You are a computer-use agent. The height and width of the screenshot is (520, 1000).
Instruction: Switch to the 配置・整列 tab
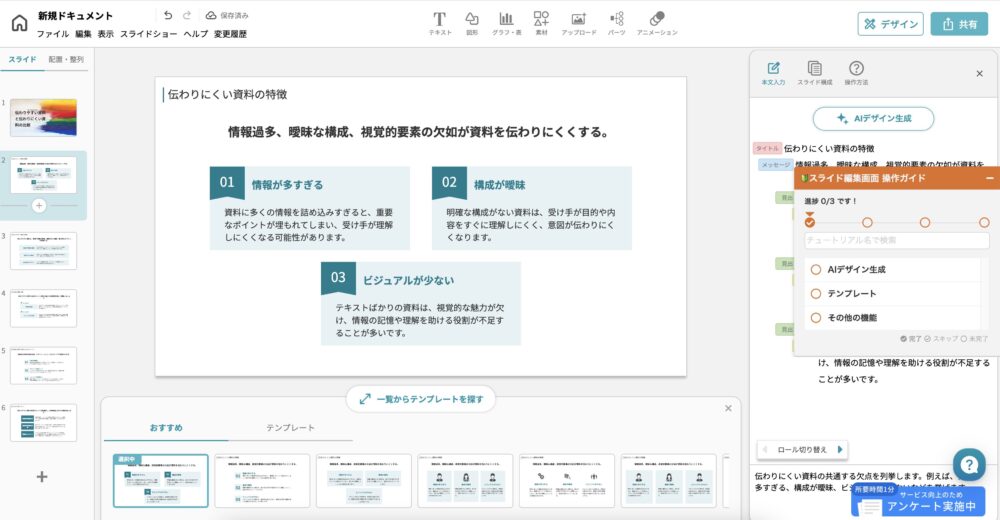[66, 60]
